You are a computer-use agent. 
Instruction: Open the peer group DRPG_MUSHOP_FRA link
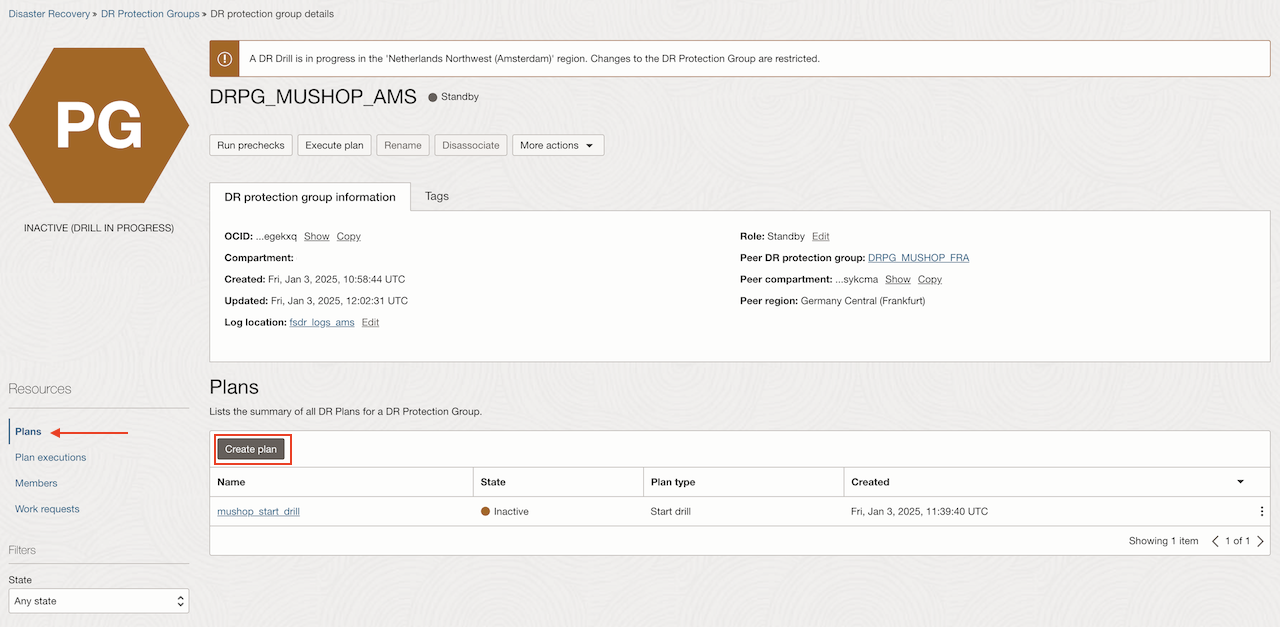click(x=918, y=258)
